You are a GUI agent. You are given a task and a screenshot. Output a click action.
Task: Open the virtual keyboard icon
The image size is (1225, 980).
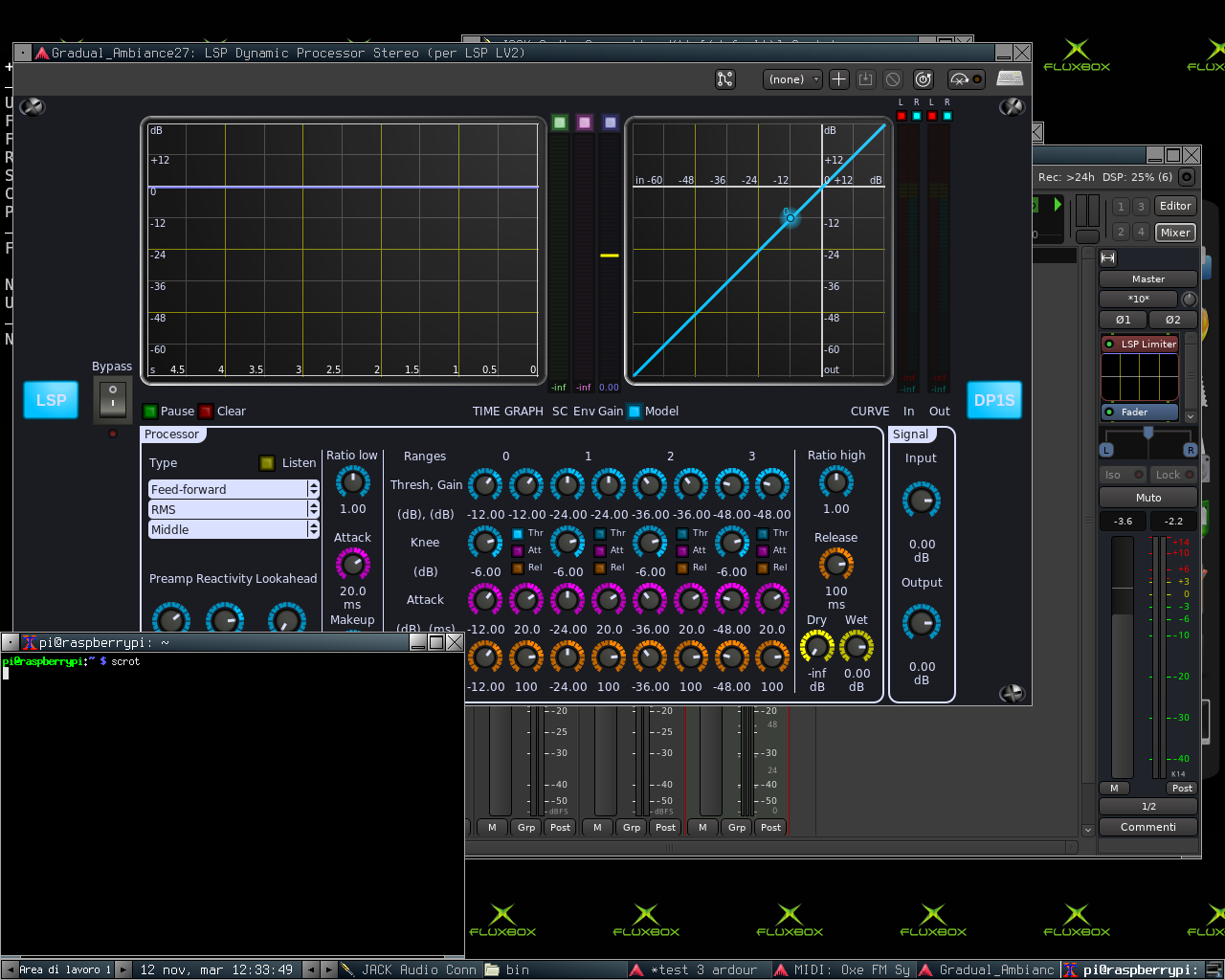coord(1010,78)
